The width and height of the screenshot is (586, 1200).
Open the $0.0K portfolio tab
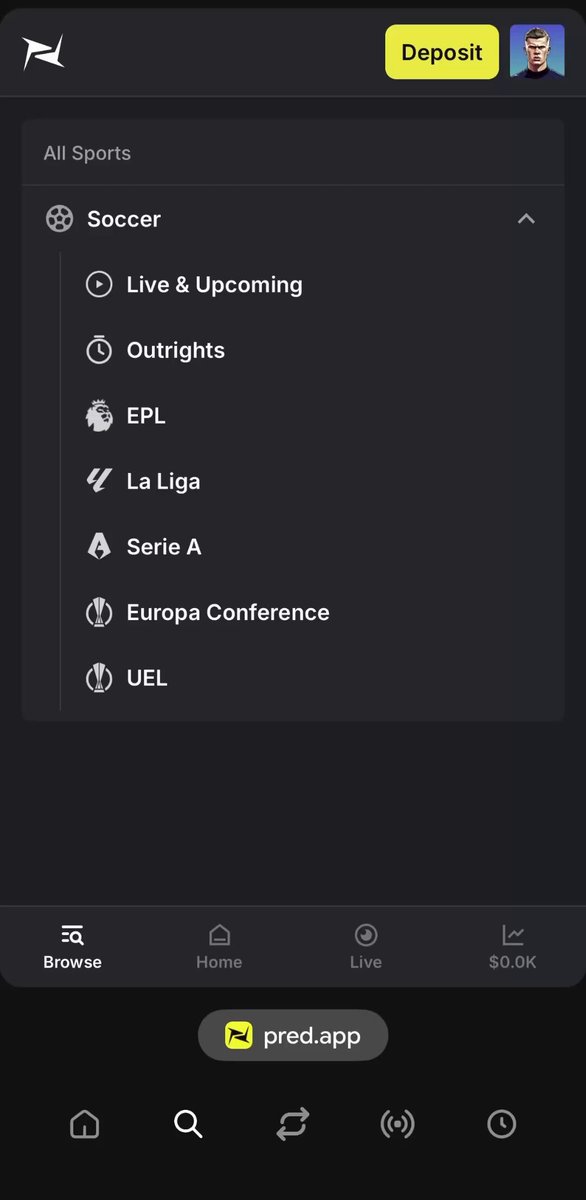pyautogui.click(x=513, y=947)
